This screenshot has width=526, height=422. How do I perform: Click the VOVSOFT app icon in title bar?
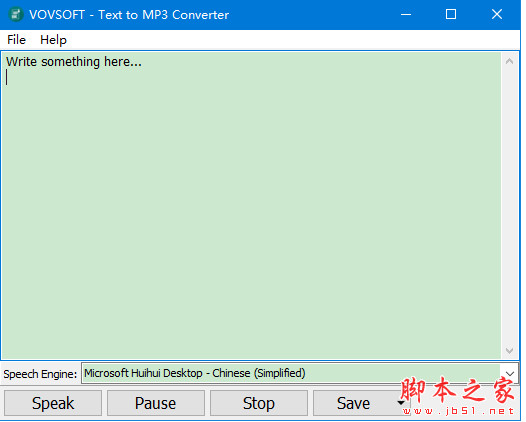(15, 14)
